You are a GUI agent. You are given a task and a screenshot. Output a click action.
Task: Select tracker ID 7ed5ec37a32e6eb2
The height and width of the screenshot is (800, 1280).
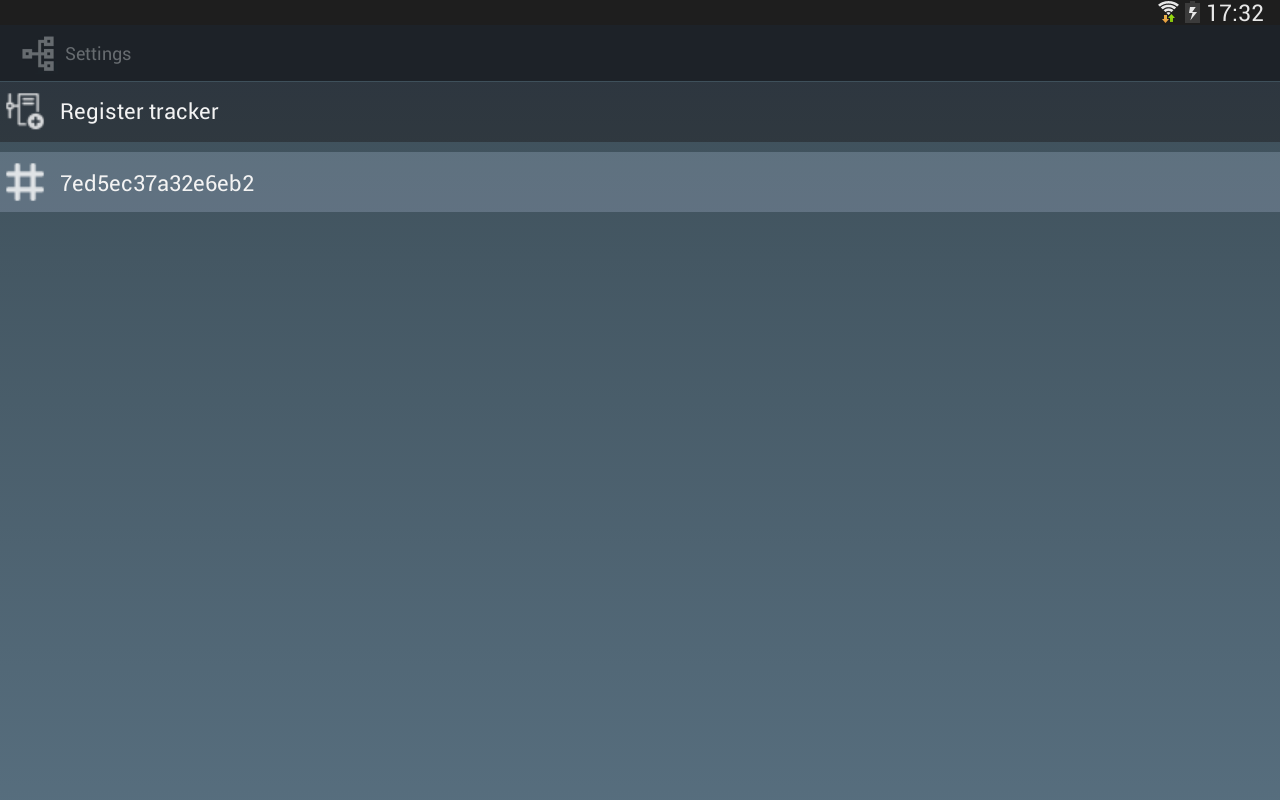coord(640,182)
